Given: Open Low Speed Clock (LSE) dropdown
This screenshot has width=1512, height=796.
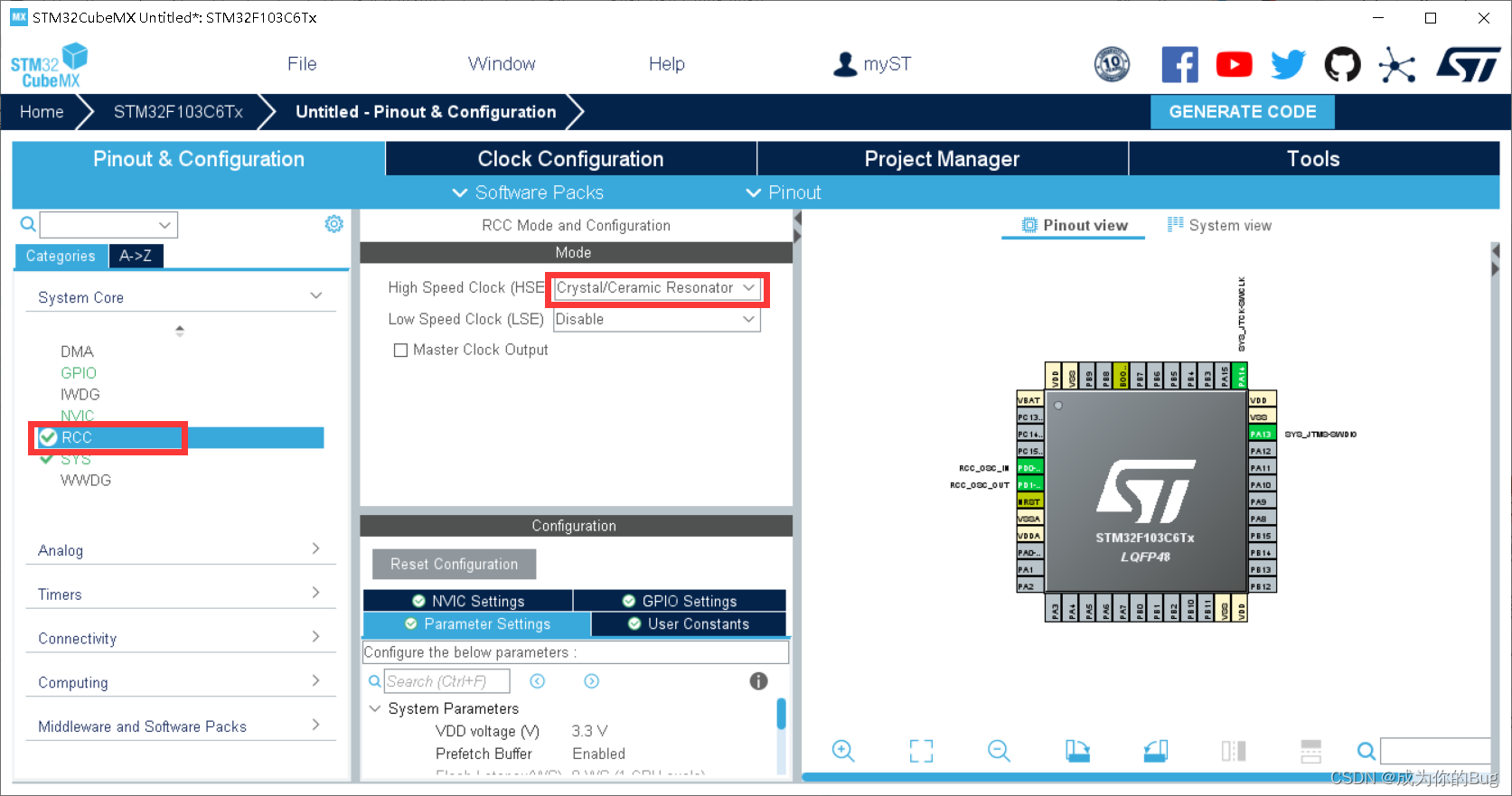Looking at the screenshot, I should [x=656, y=320].
